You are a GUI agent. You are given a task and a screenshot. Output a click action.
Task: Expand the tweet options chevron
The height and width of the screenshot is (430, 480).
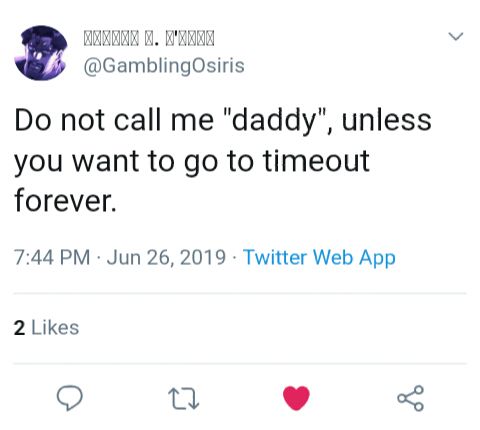[x=456, y=36]
